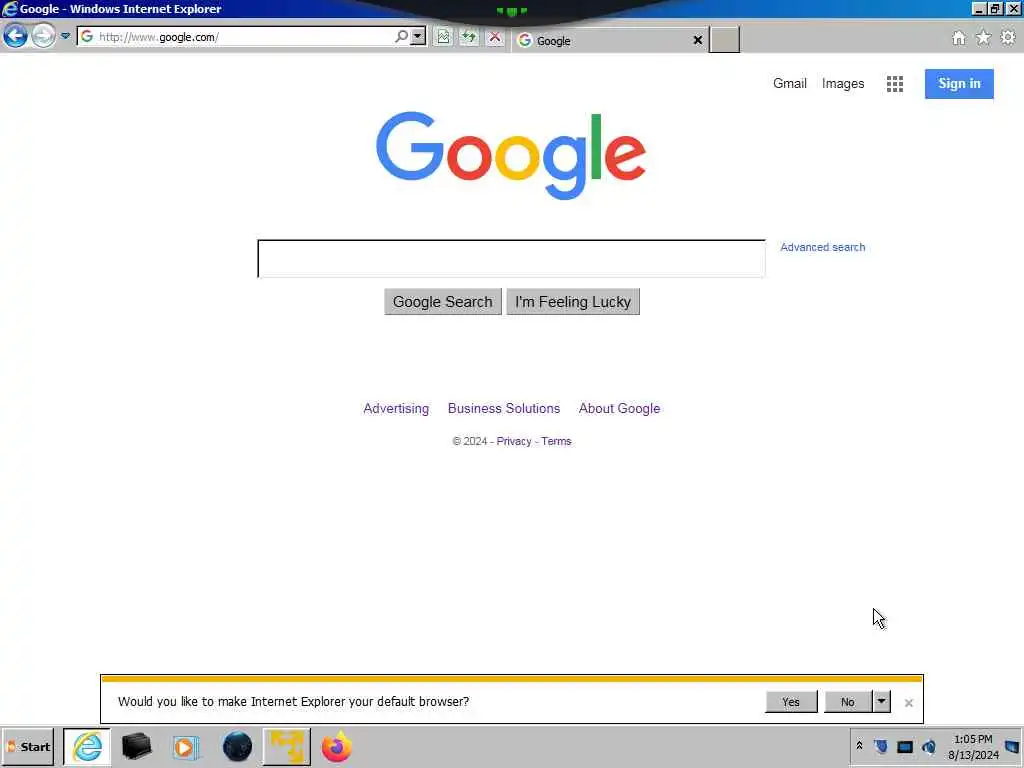Show hidden tray icons arrow
This screenshot has height=768, width=1024.
(x=859, y=746)
